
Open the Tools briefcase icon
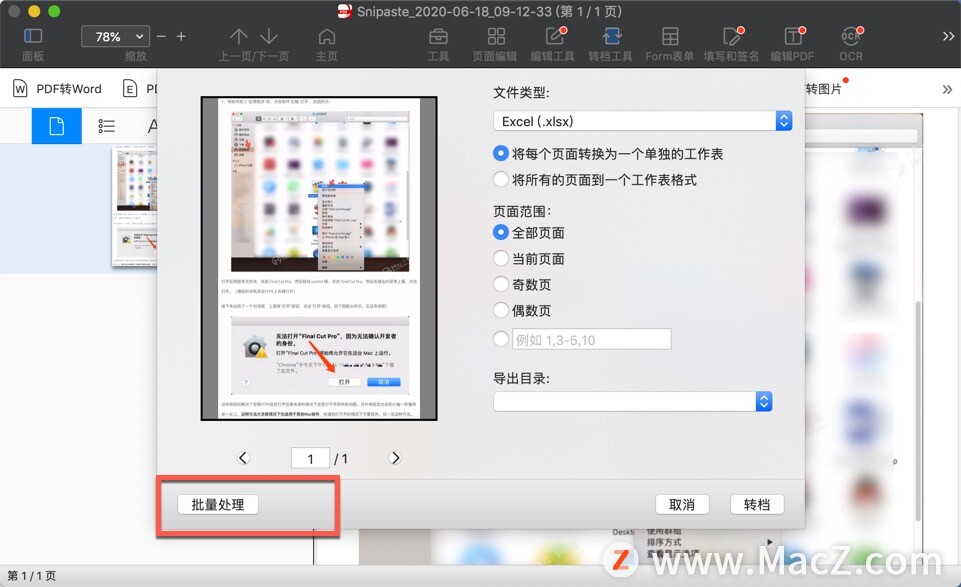coord(438,36)
